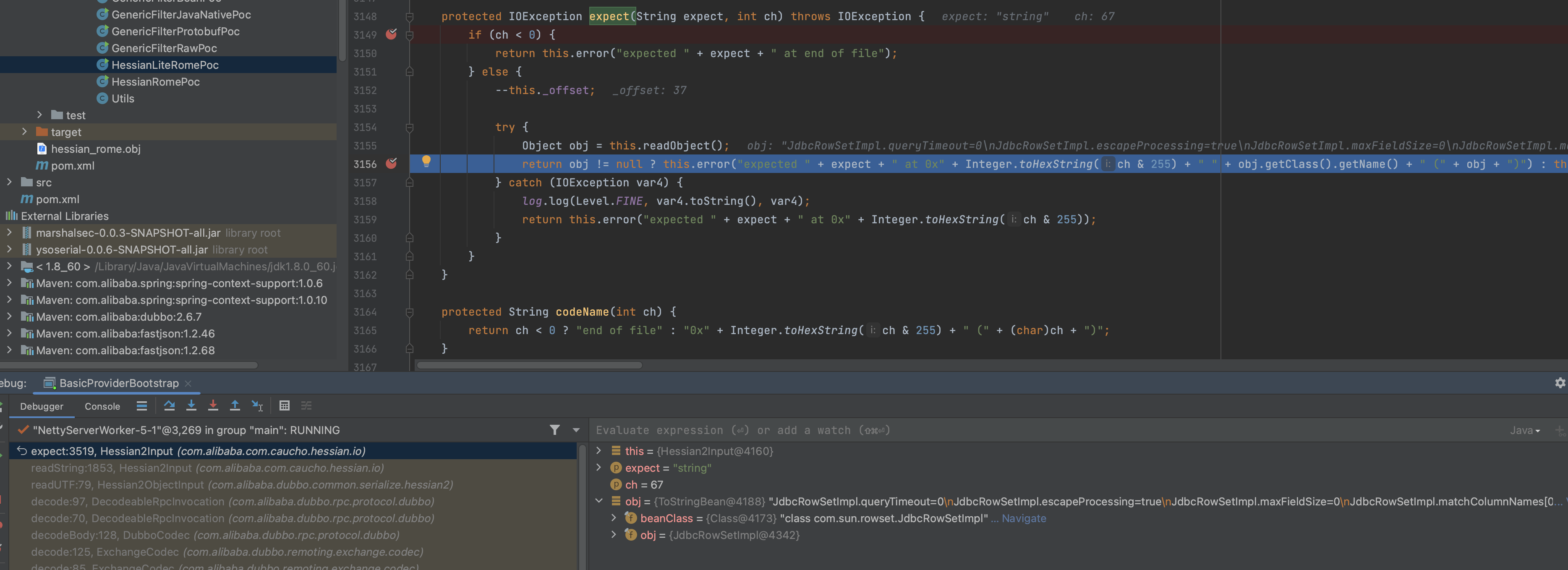Toggle the breakpoint on line 3149
This screenshot has width=1568, height=570.
pos(392,35)
